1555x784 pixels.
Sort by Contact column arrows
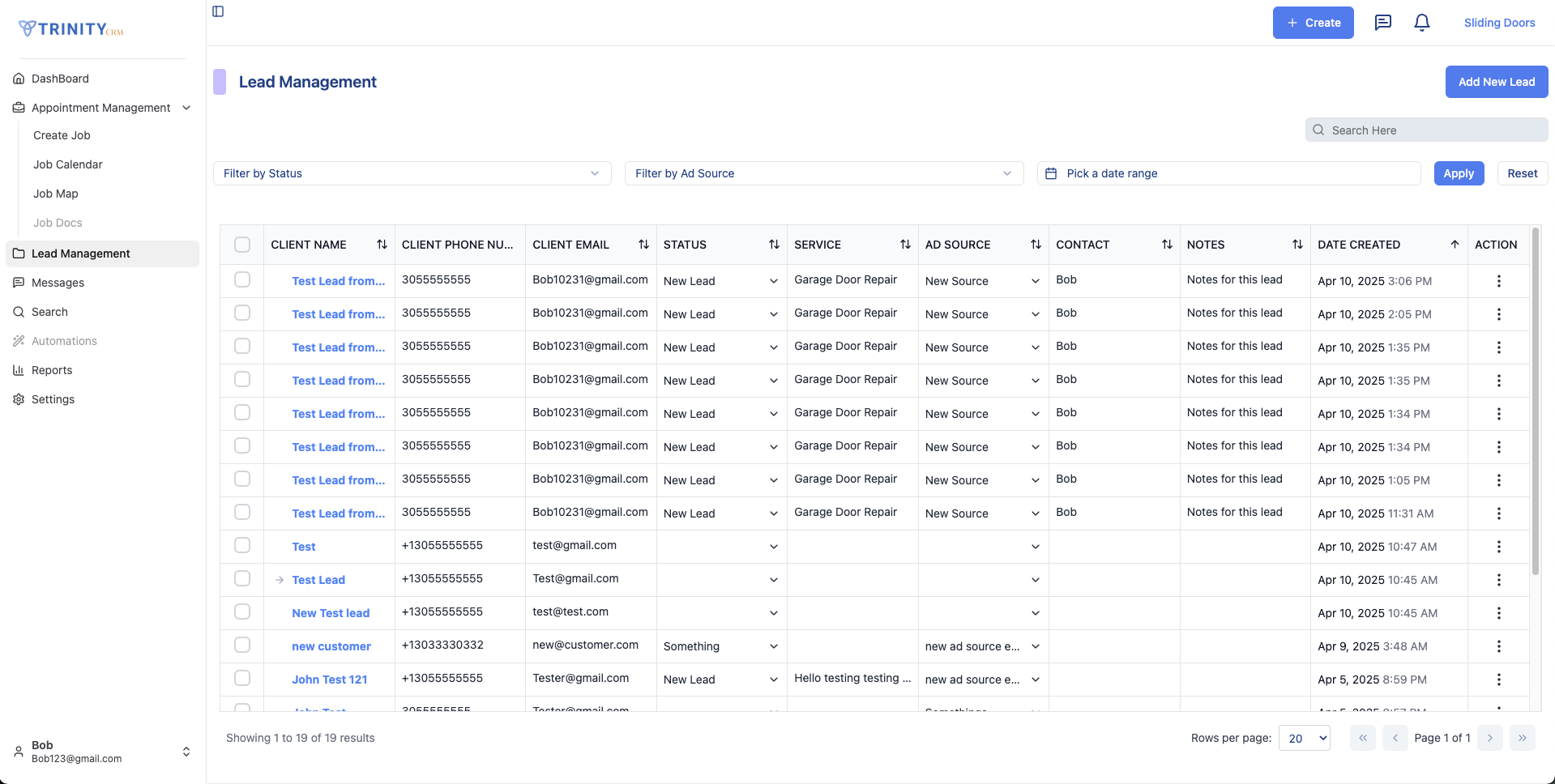[1167, 245]
